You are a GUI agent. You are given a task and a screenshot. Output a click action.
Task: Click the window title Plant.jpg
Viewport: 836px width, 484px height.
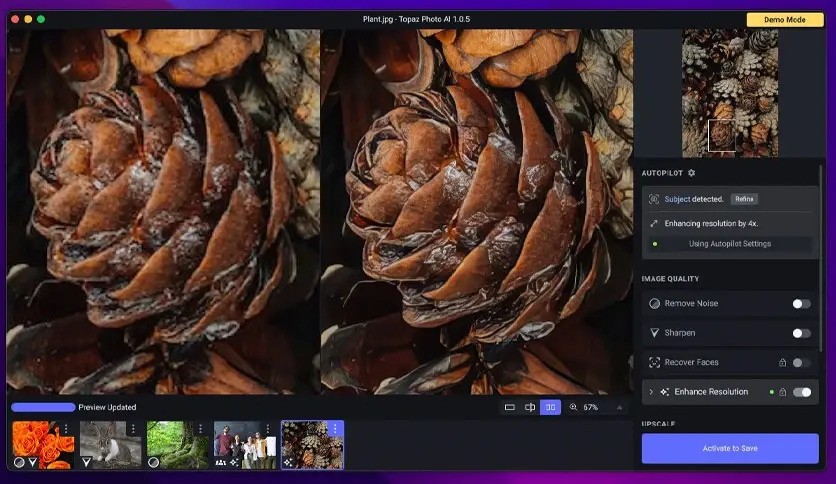click(416, 19)
